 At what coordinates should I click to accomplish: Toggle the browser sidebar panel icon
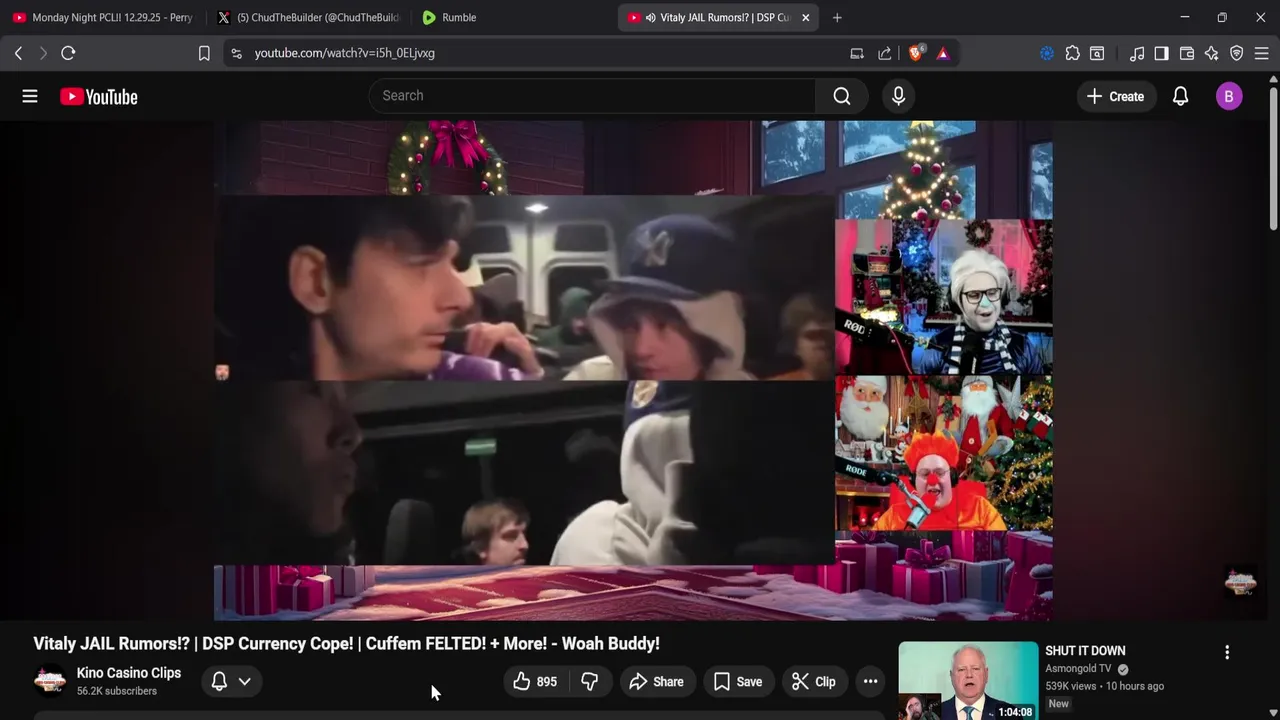click(1161, 53)
